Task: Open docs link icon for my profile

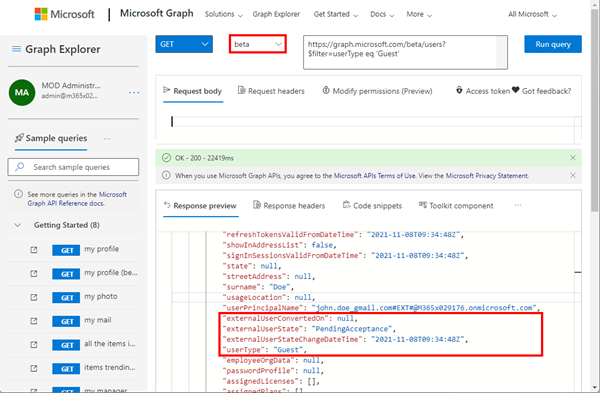Action: (34, 250)
